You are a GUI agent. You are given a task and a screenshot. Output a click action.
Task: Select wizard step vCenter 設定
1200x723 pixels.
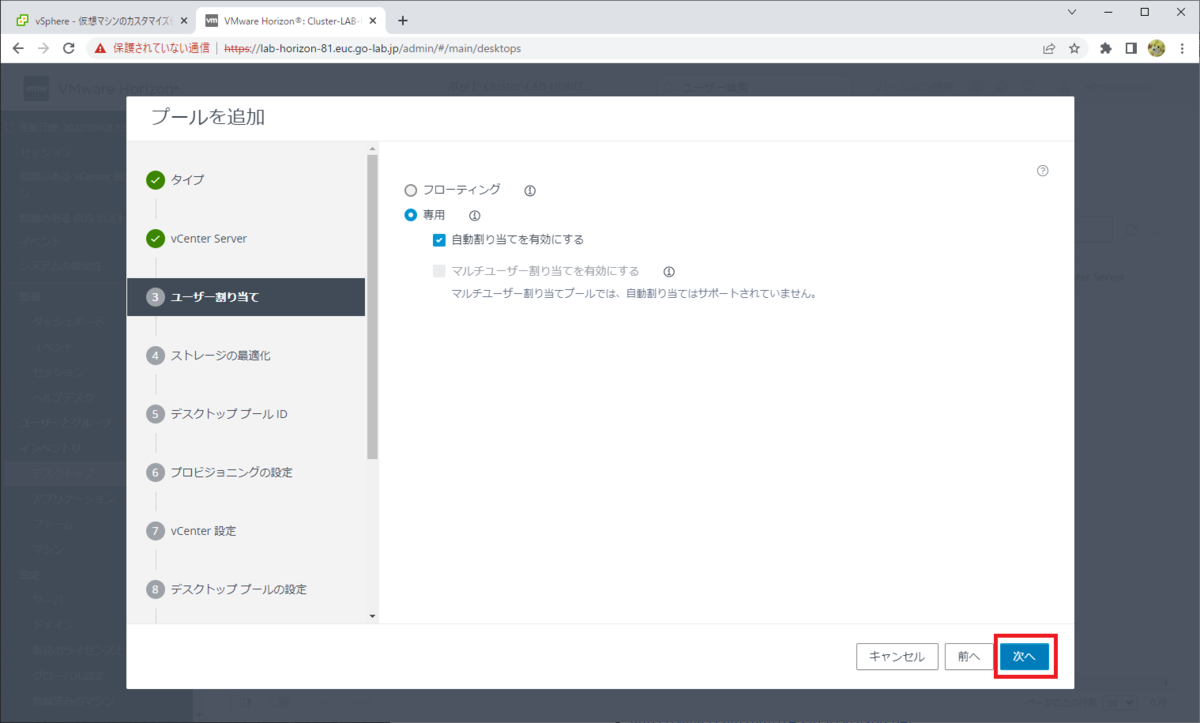[204, 531]
